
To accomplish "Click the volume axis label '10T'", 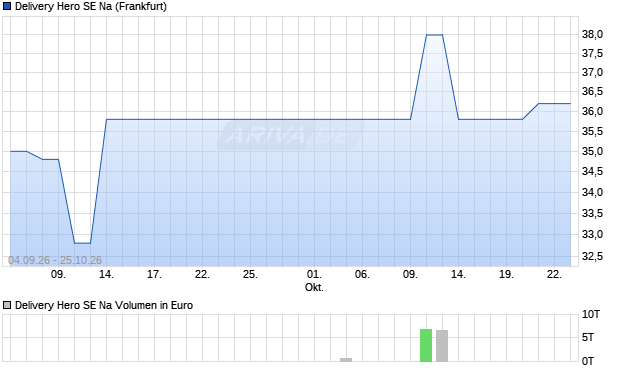I will (x=591, y=314).
